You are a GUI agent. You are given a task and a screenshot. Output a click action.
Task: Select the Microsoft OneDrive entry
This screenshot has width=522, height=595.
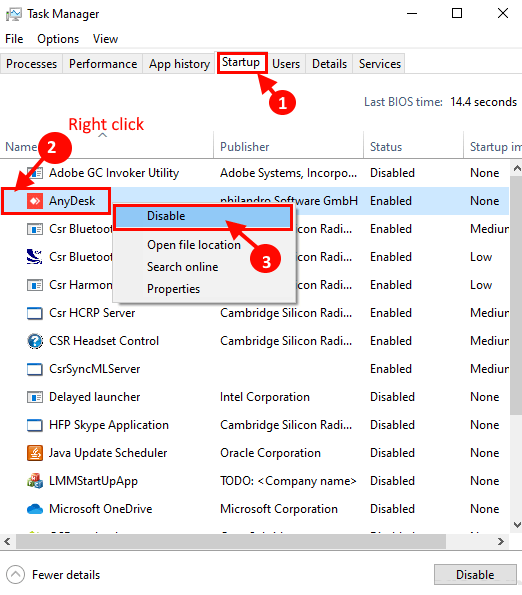click(101, 509)
